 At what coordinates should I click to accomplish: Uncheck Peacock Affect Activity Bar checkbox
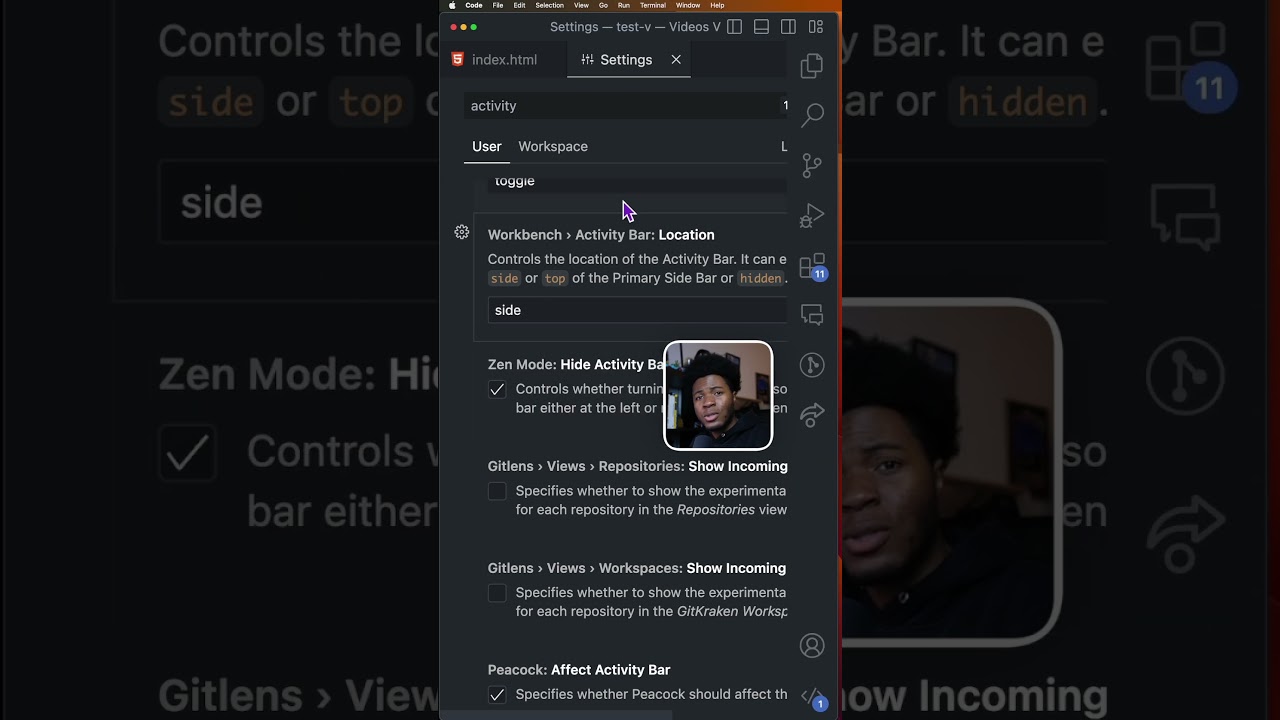497,694
